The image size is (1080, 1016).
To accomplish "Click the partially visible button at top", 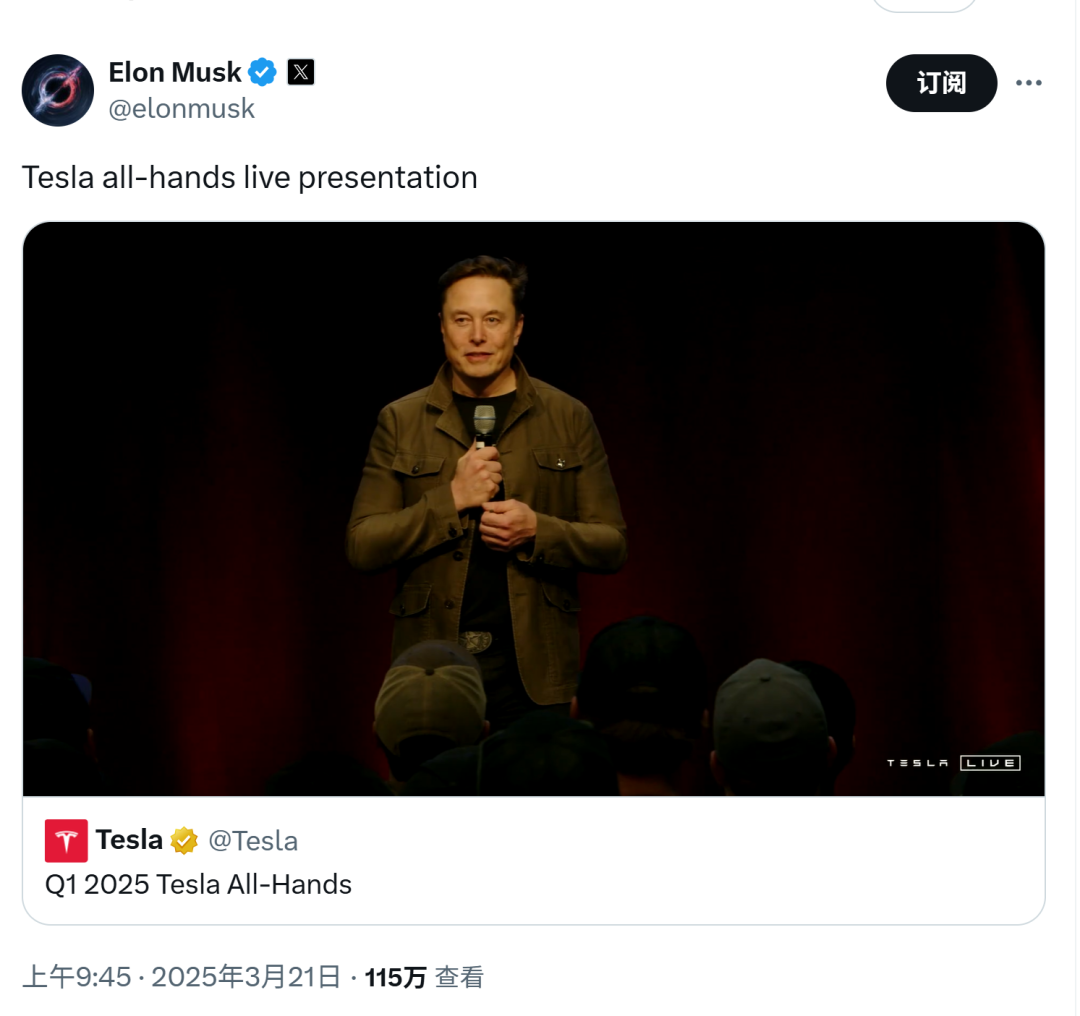I will [924, 6].
